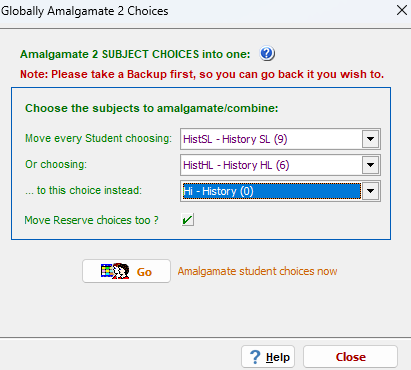Start amalgamation with the Go button

pyautogui.click(x=126, y=271)
